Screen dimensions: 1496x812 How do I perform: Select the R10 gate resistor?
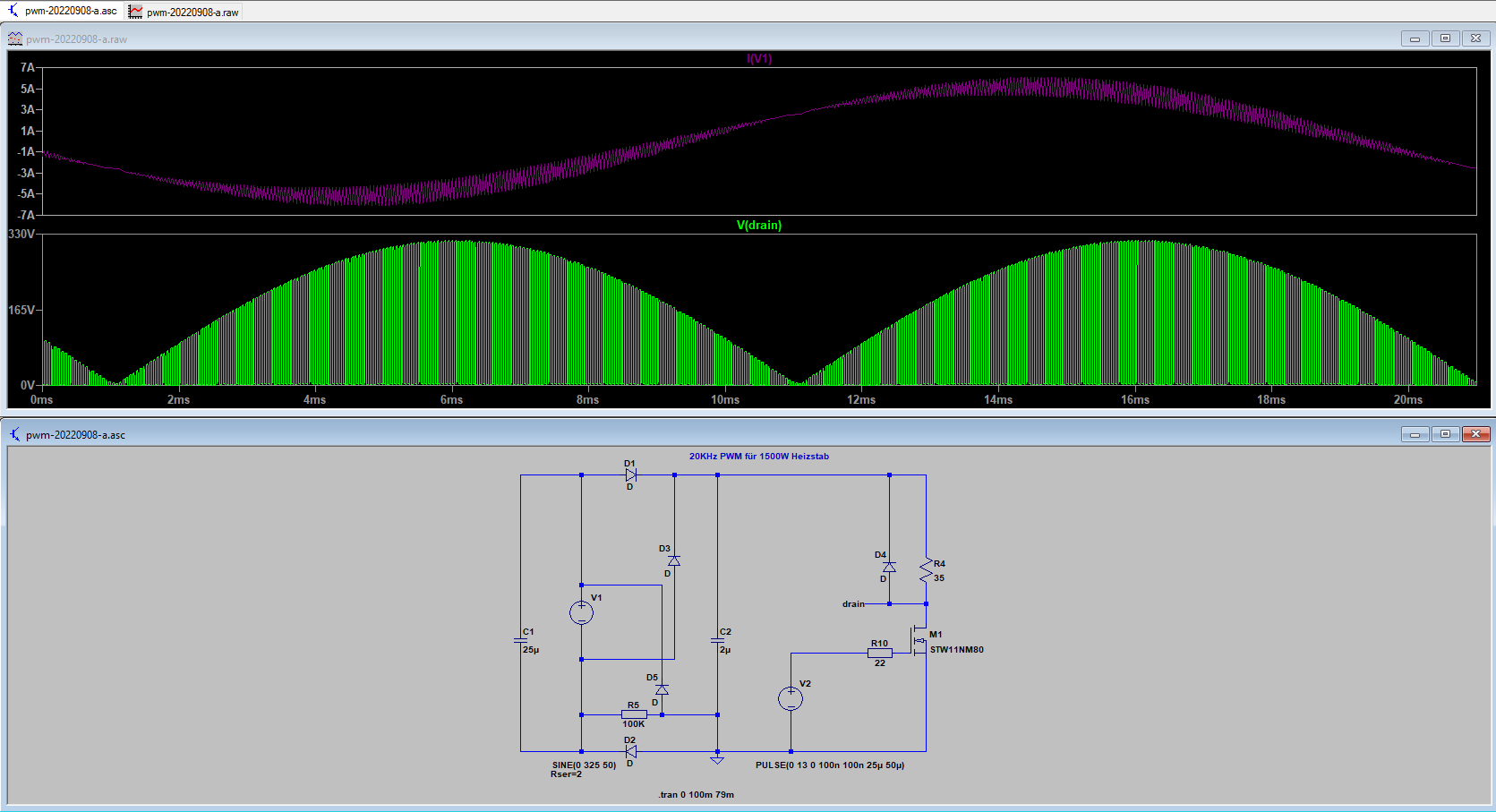[879, 654]
